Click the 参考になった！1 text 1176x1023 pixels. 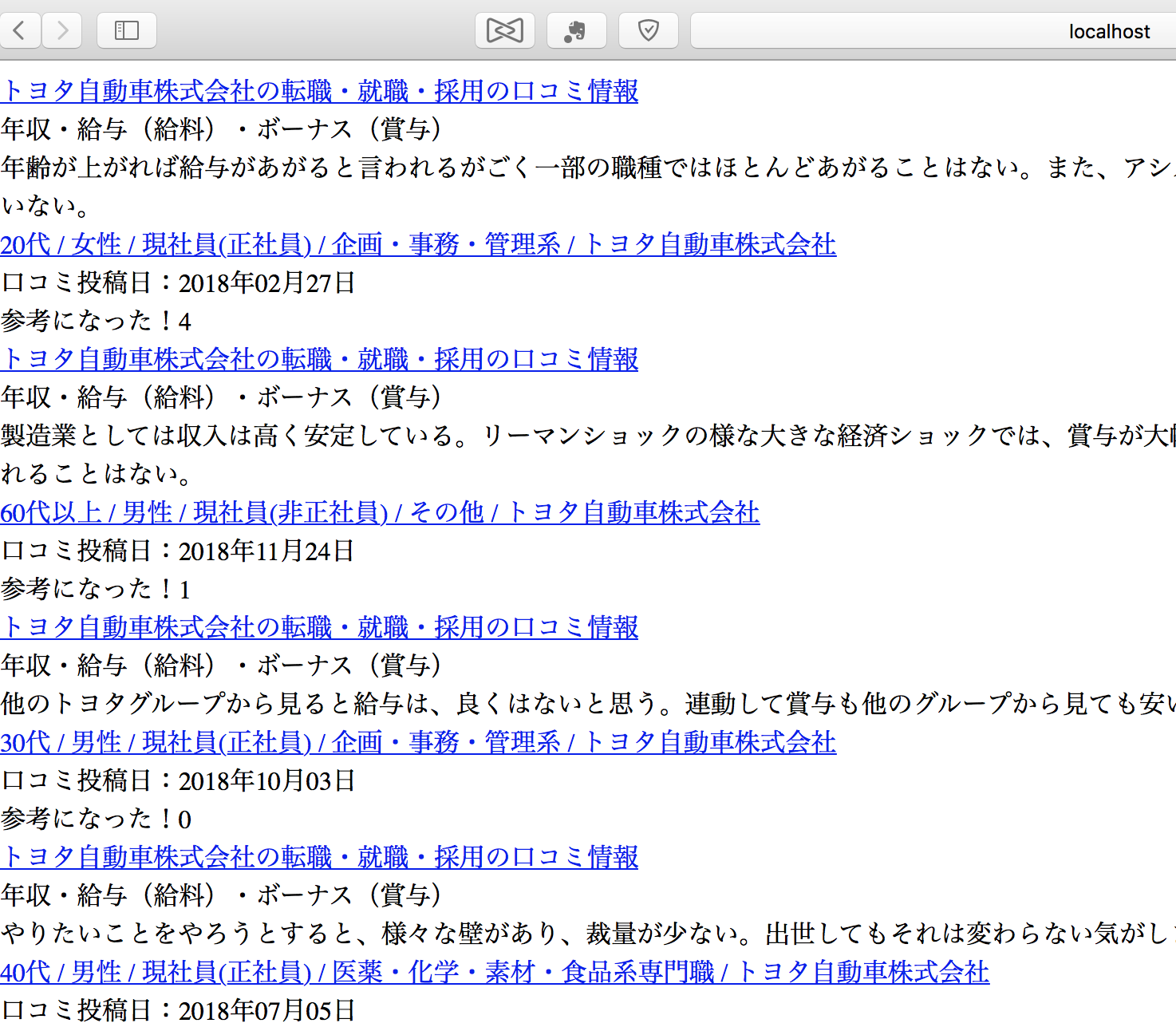tap(96, 589)
